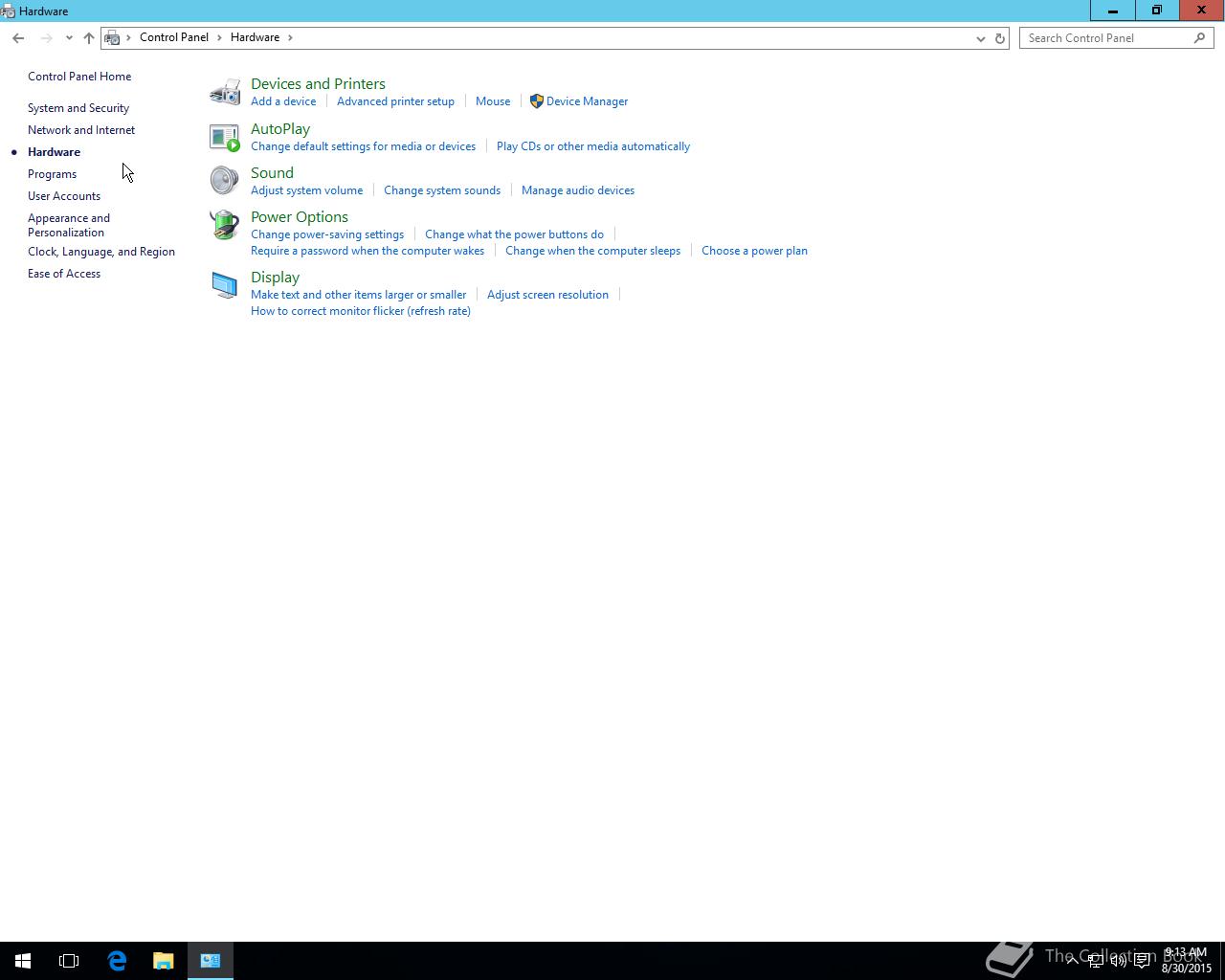
Task: Click Change power-saving settings
Action: point(327,234)
